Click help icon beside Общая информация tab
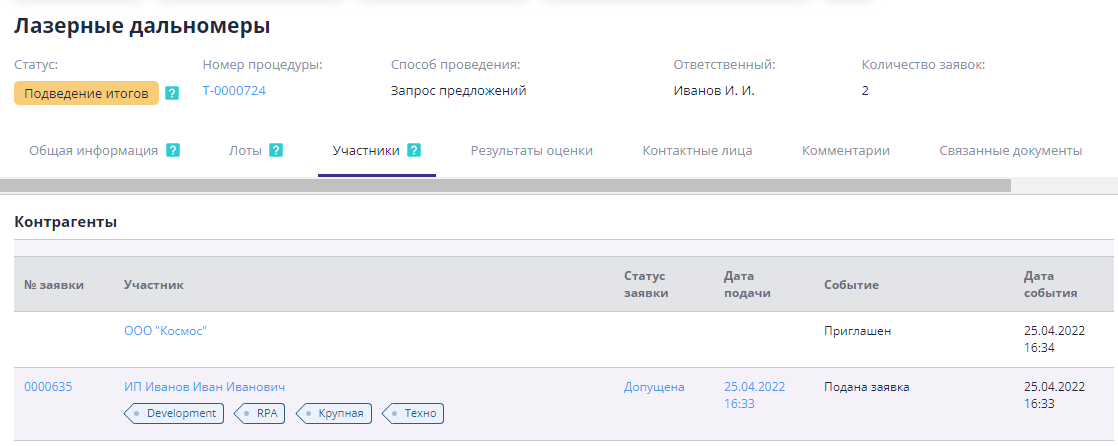Image resolution: width=1118 pixels, height=446 pixels. (173, 151)
